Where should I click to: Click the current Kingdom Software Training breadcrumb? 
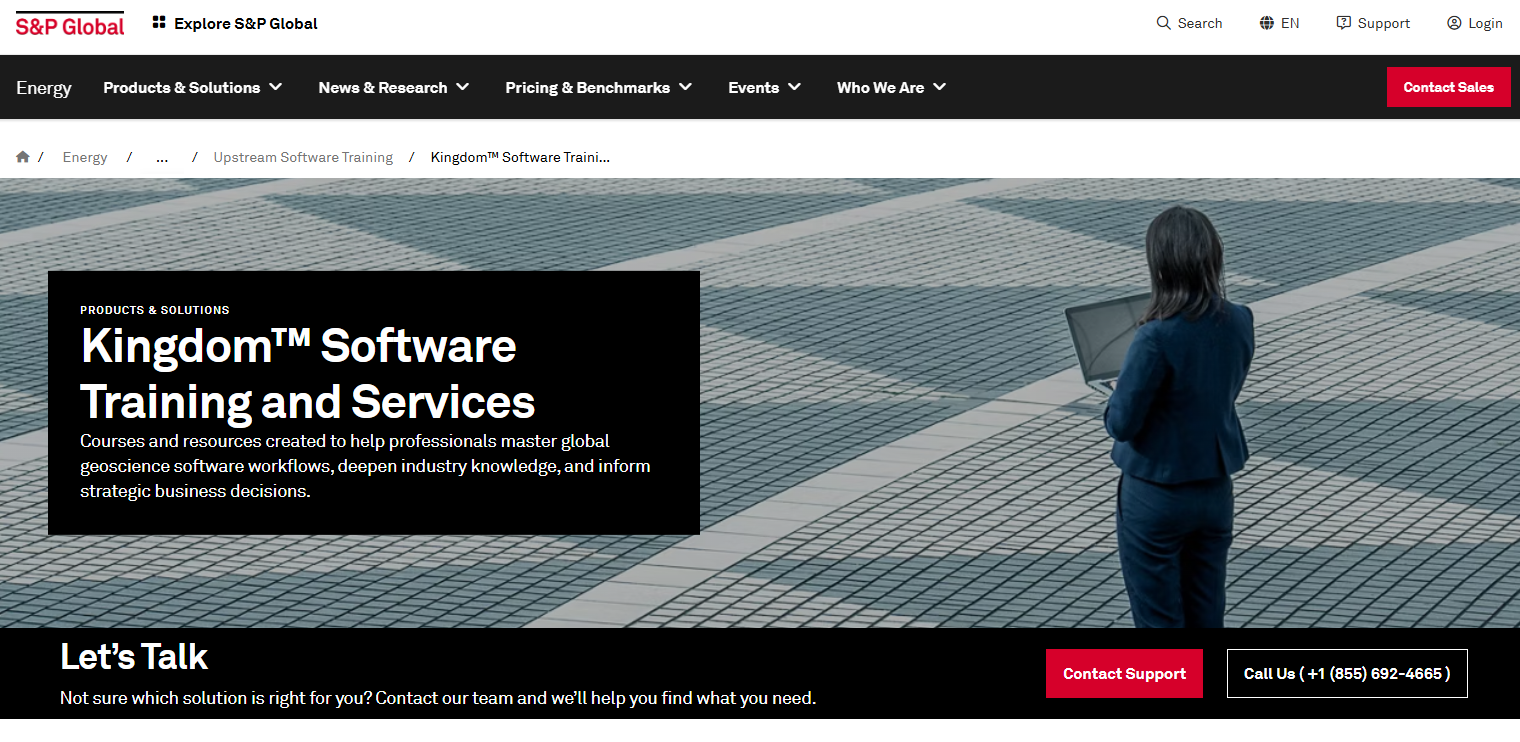pos(520,157)
